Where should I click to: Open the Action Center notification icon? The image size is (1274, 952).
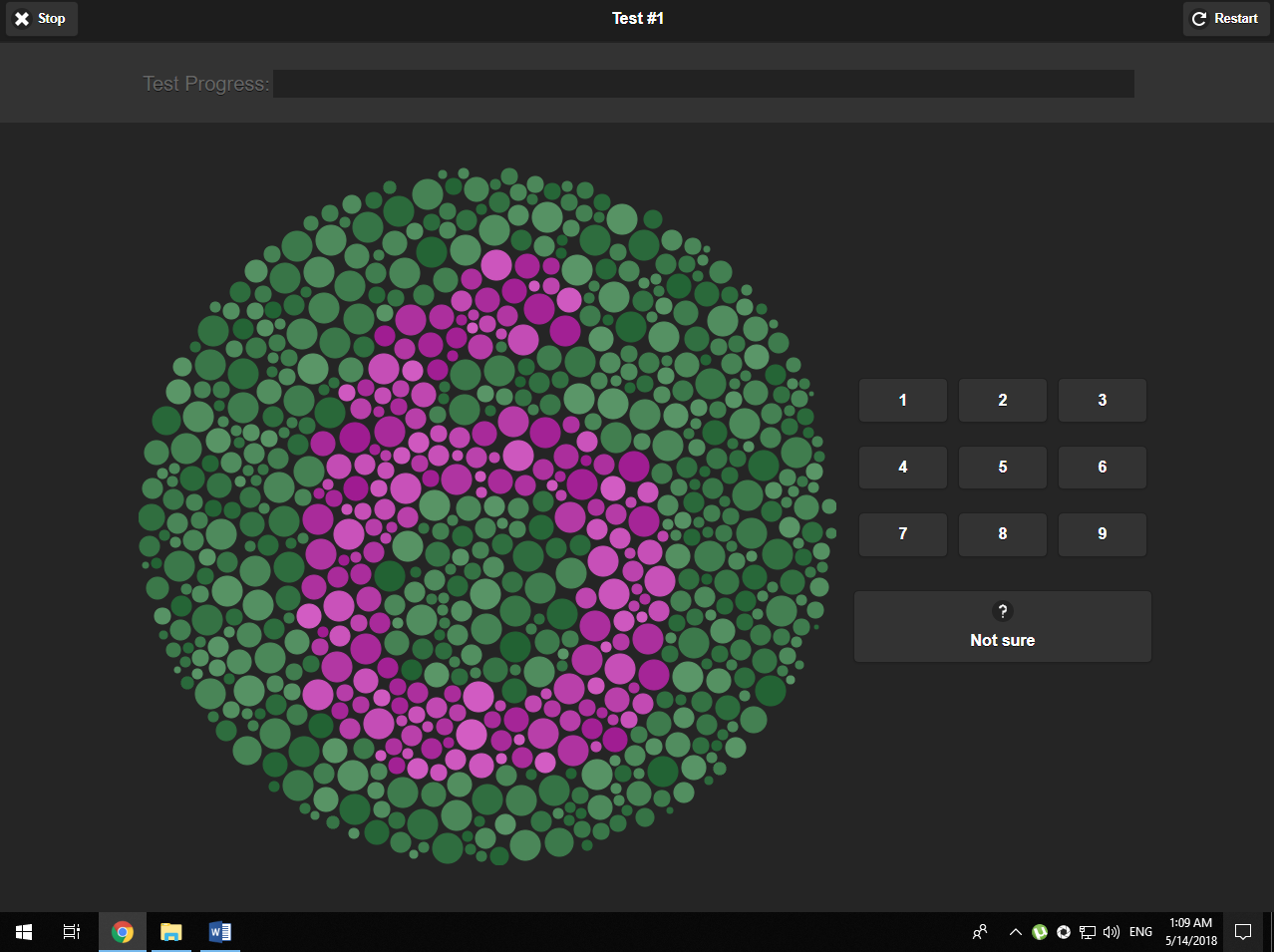tap(1243, 932)
